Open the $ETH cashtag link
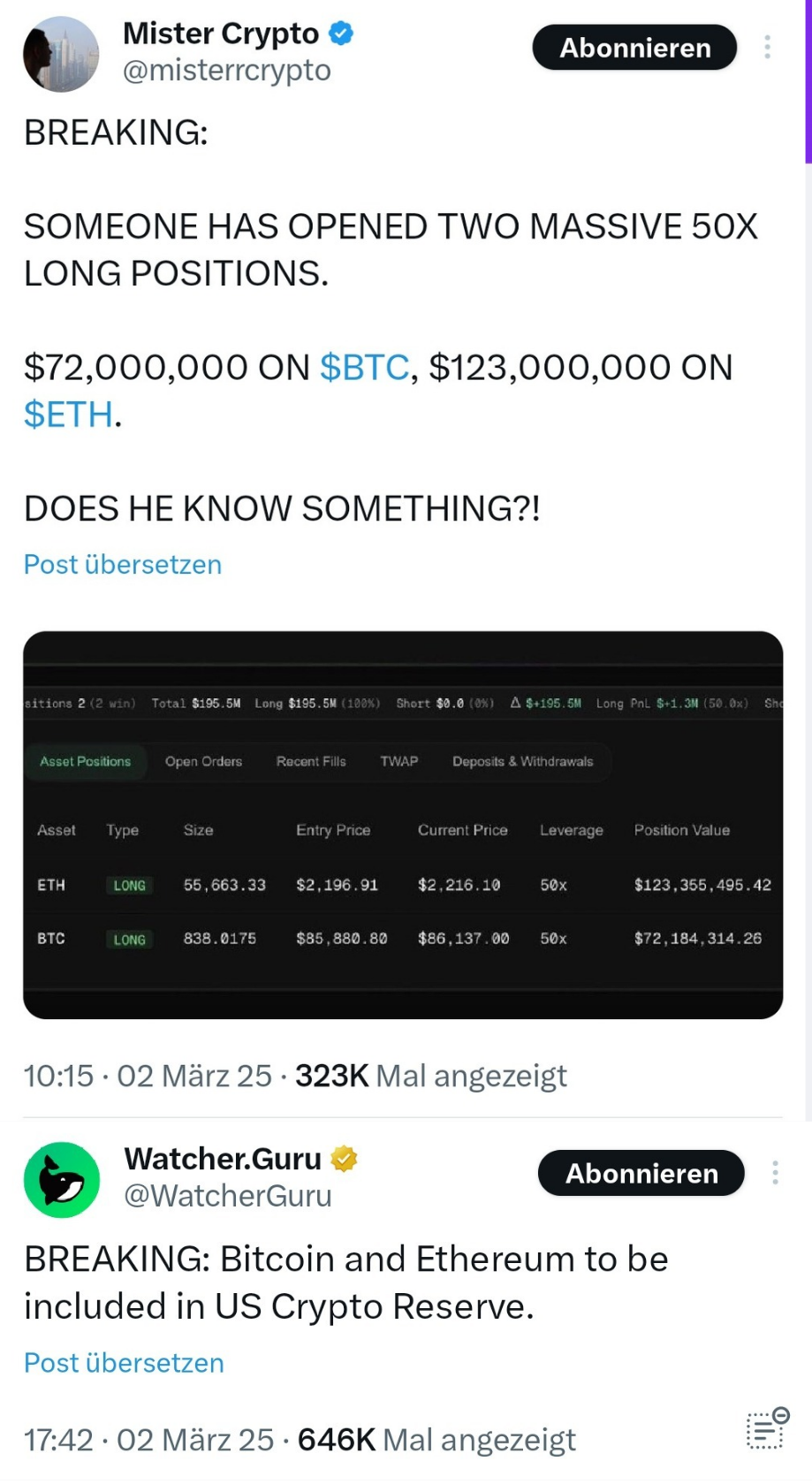This screenshot has width=812, height=1484. click(x=68, y=415)
